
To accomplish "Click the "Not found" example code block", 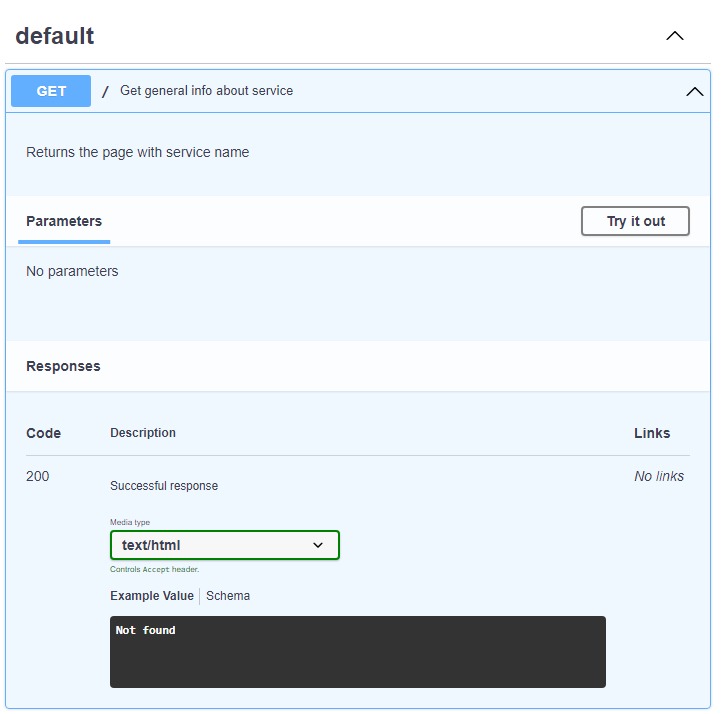I will pos(357,651).
